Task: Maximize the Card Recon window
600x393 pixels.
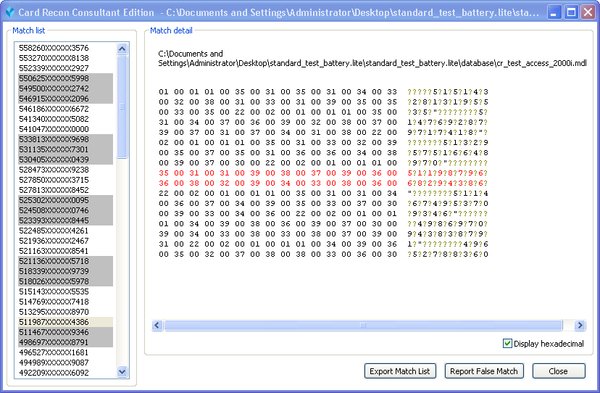Action: pos(571,13)
